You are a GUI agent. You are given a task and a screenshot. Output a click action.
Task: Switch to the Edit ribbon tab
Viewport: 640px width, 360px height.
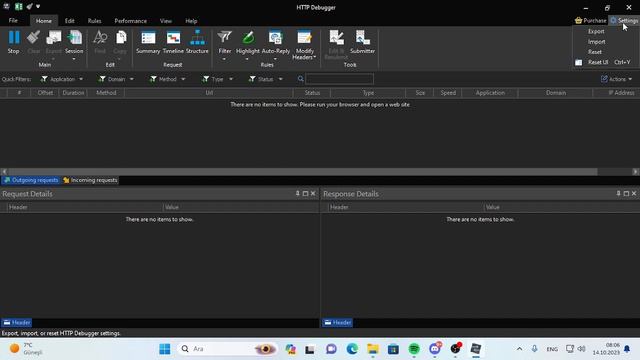point(69,20)
